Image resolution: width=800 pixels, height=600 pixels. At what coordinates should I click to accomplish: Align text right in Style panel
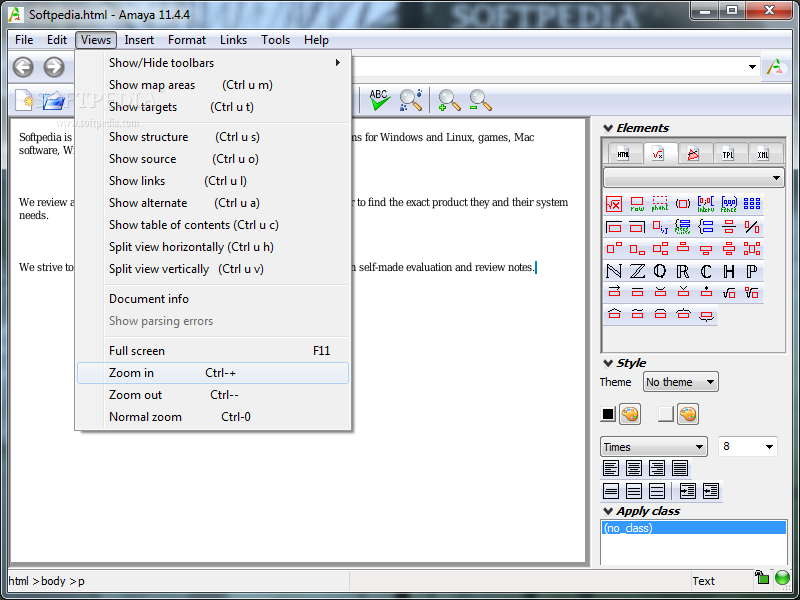pos(657,468)
